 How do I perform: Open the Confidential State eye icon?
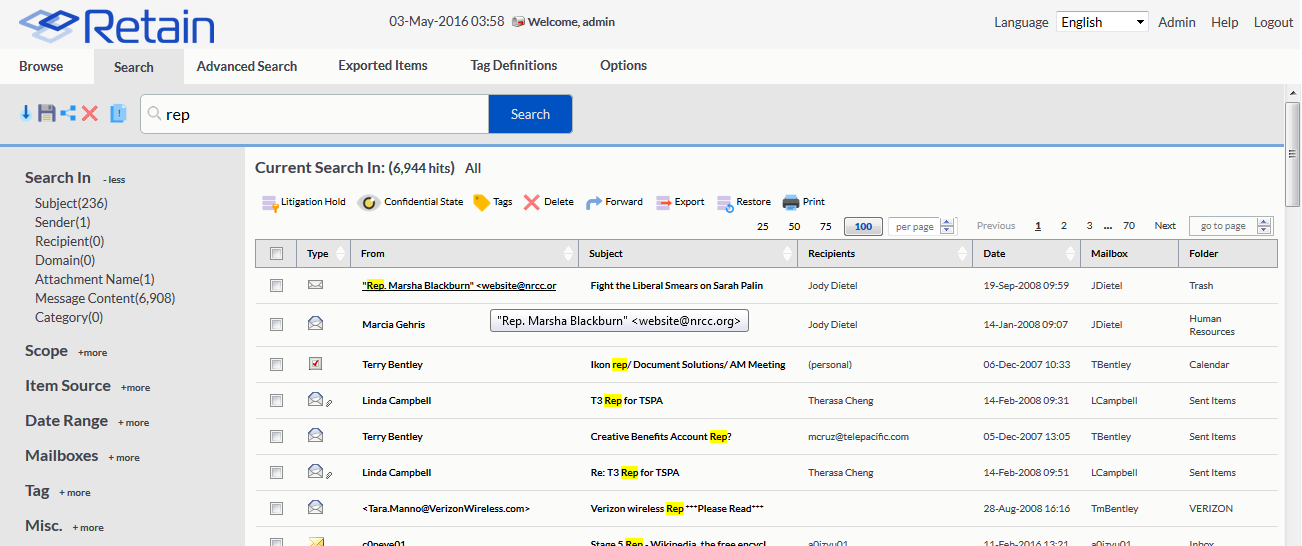coord(369,203)
